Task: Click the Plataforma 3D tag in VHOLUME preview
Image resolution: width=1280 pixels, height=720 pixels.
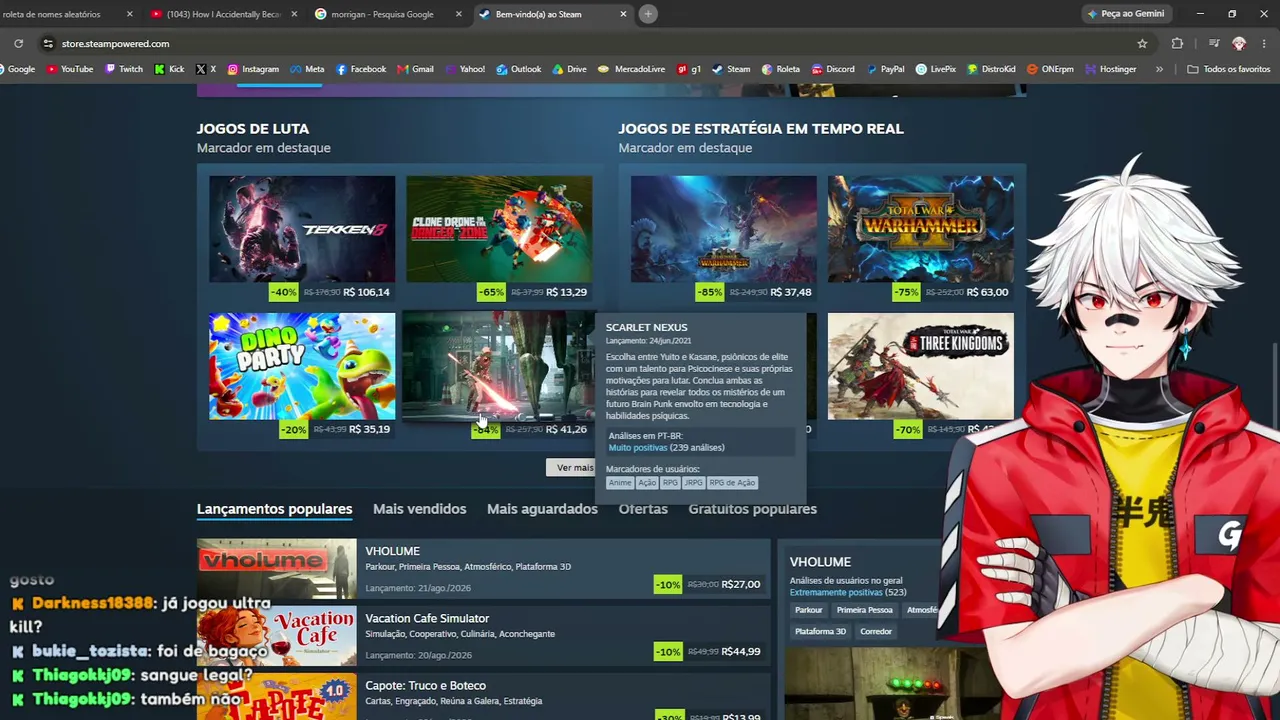Action: coord(820,632)
